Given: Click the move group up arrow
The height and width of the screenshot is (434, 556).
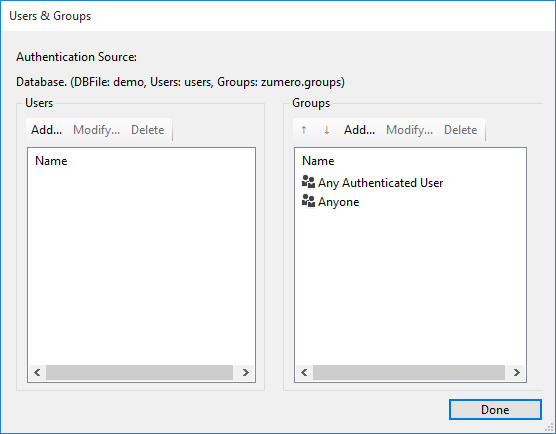Looking at the screenshot, I should pyautogui.click(x=304, y=130).
